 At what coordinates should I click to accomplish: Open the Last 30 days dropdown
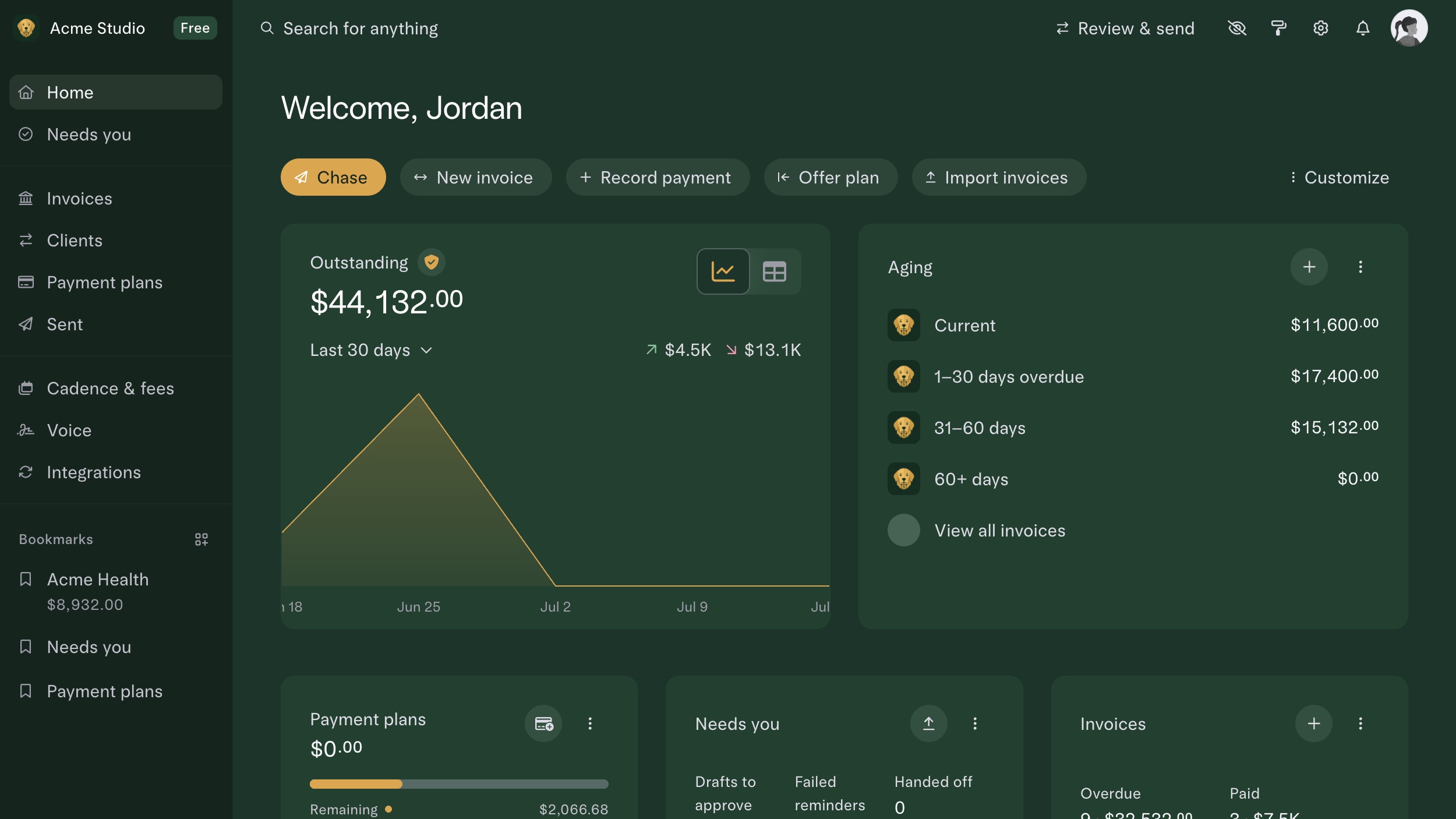371,350
